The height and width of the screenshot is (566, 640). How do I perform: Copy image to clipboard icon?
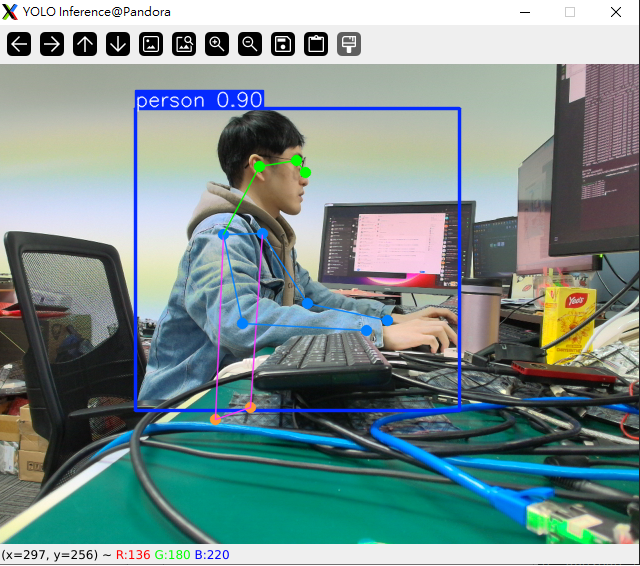pyautogui.click(x=316, y=44)
